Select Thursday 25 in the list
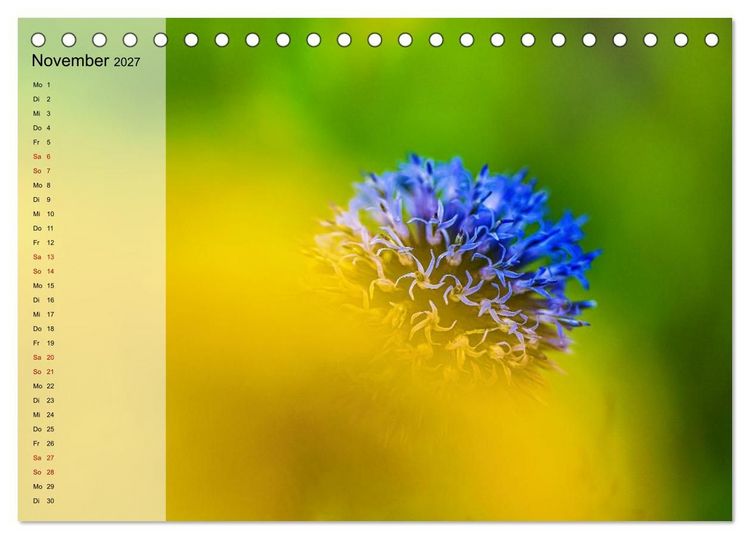 [x=44, y=429]
